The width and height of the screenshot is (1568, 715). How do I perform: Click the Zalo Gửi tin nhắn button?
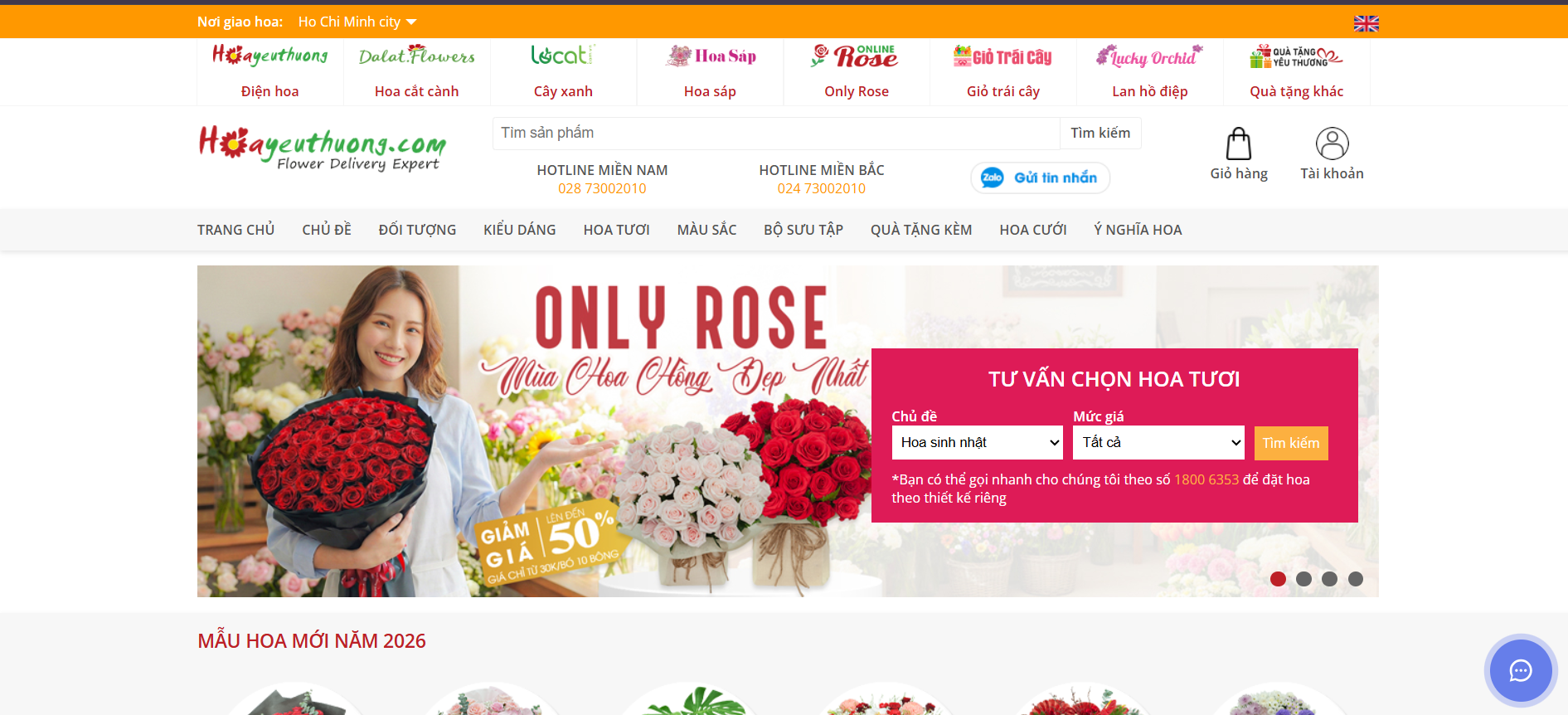pos(1040,178)
